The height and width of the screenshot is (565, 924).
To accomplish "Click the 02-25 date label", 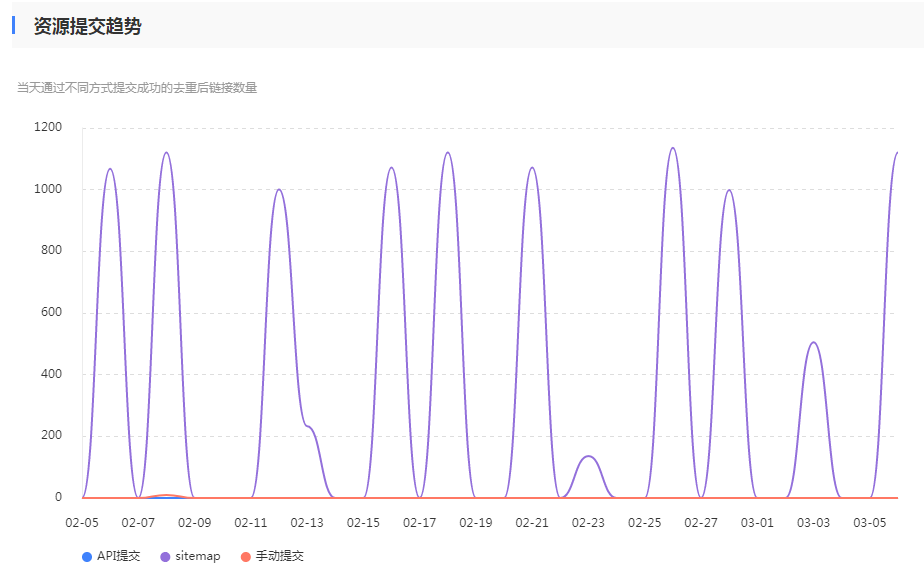I will point(645,523).
